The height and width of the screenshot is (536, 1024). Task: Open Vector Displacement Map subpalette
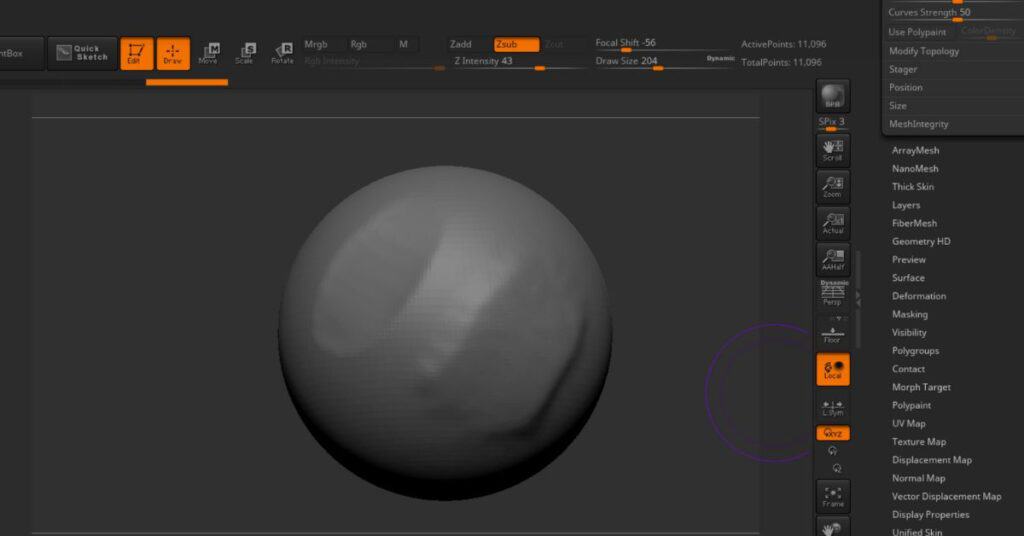point(946,497)
